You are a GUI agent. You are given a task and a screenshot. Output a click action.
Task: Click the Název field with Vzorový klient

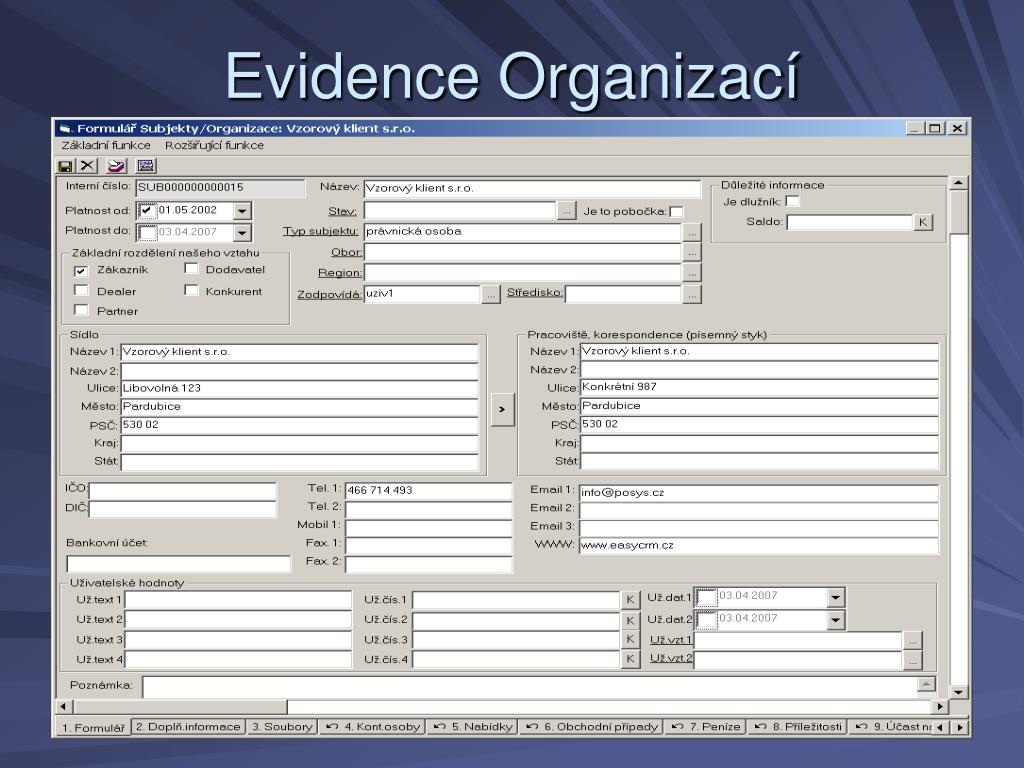coord(532,189)
